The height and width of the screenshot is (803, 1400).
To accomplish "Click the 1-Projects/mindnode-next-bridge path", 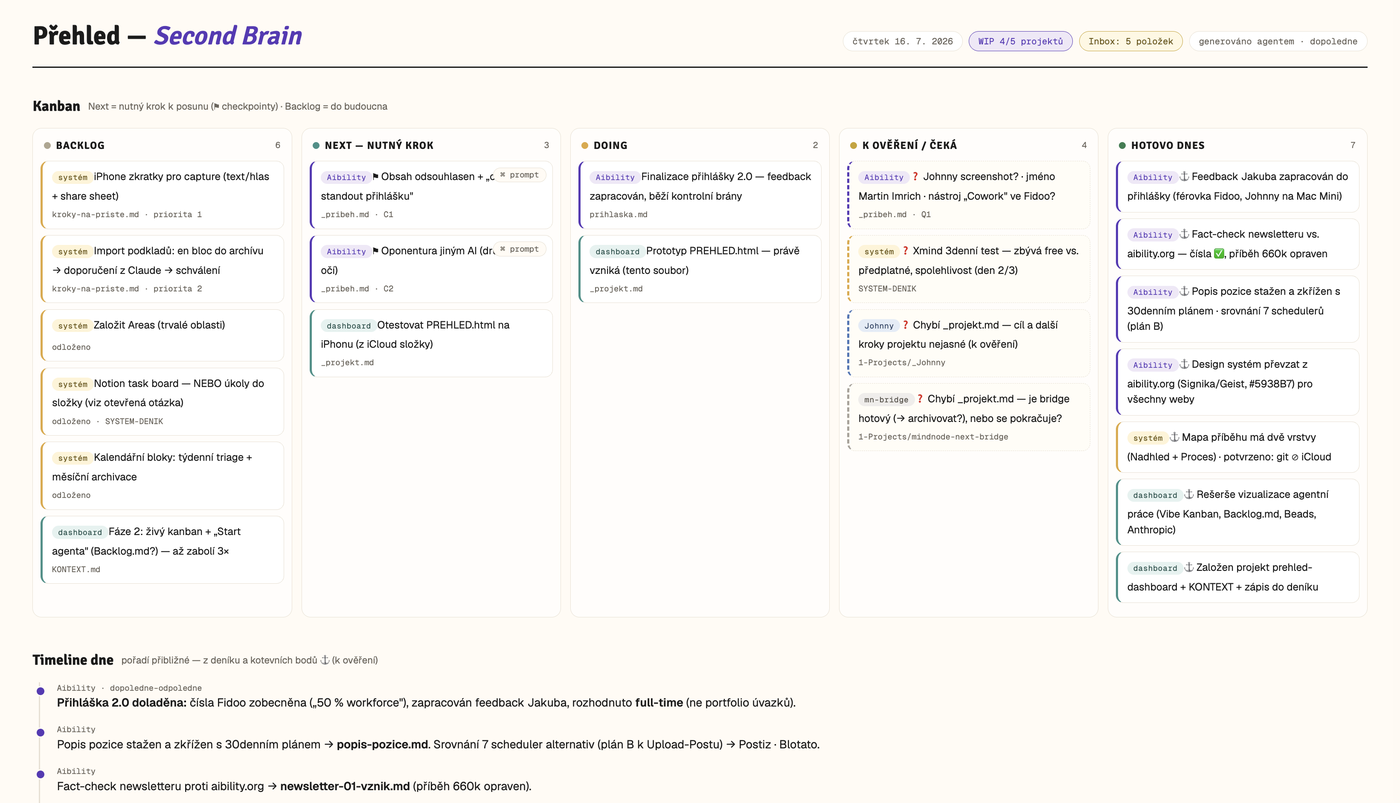I will [x=933, y=437].
